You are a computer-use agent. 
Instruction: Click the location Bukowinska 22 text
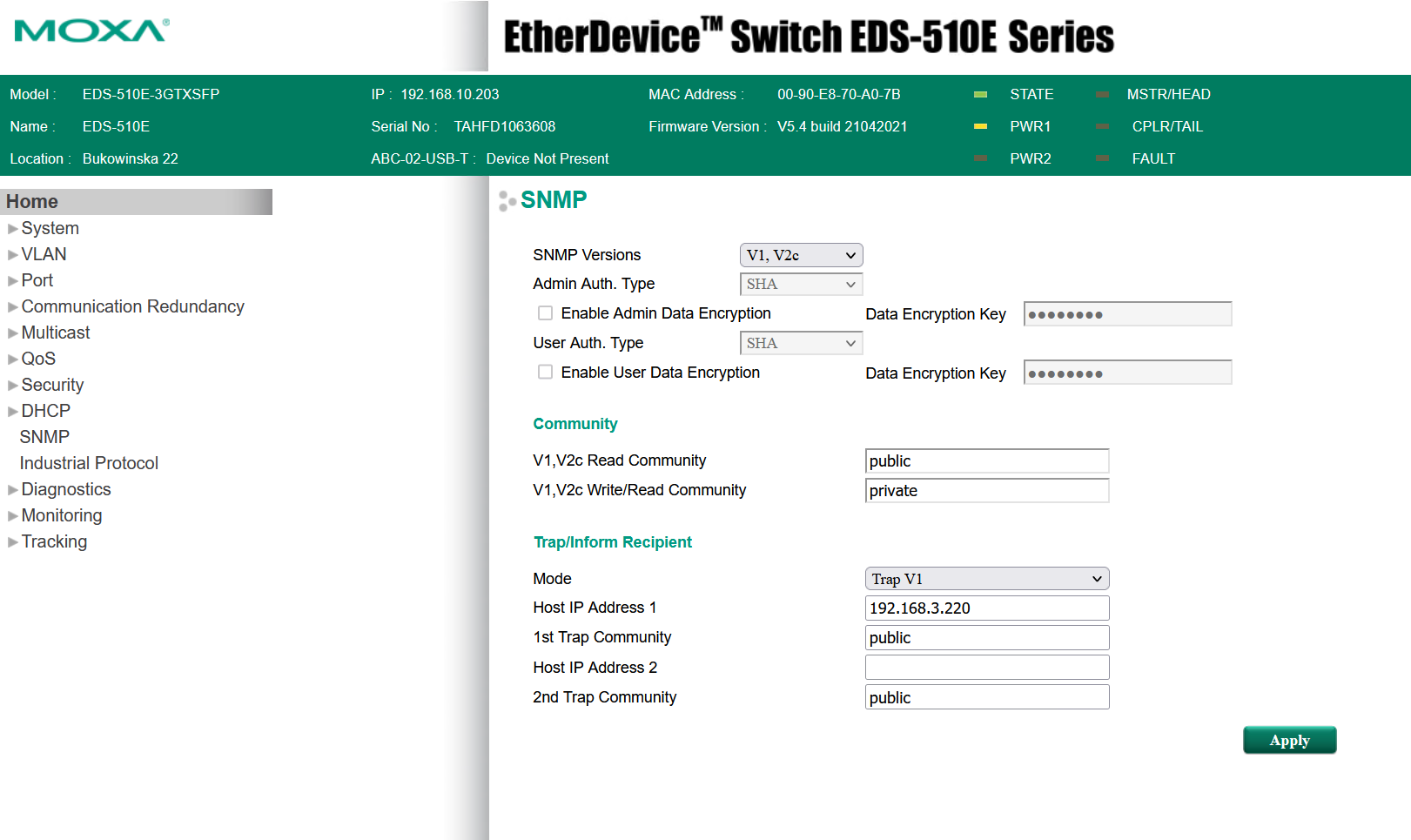coord(131,158)
